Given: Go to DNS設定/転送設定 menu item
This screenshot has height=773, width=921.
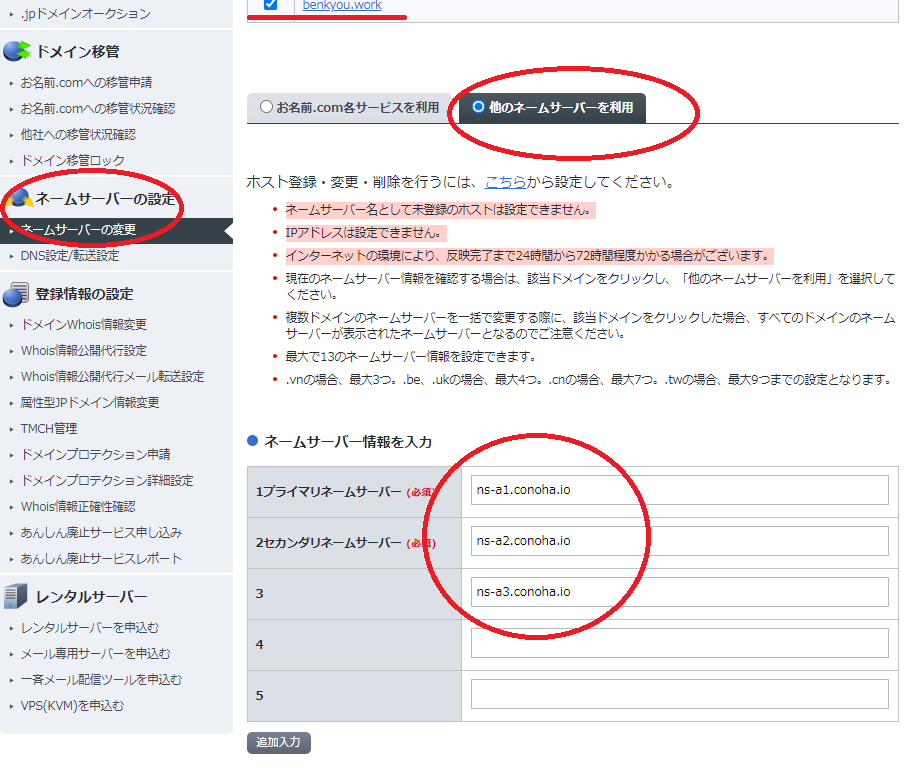Looking at the screenshot, I should (69, 256).
